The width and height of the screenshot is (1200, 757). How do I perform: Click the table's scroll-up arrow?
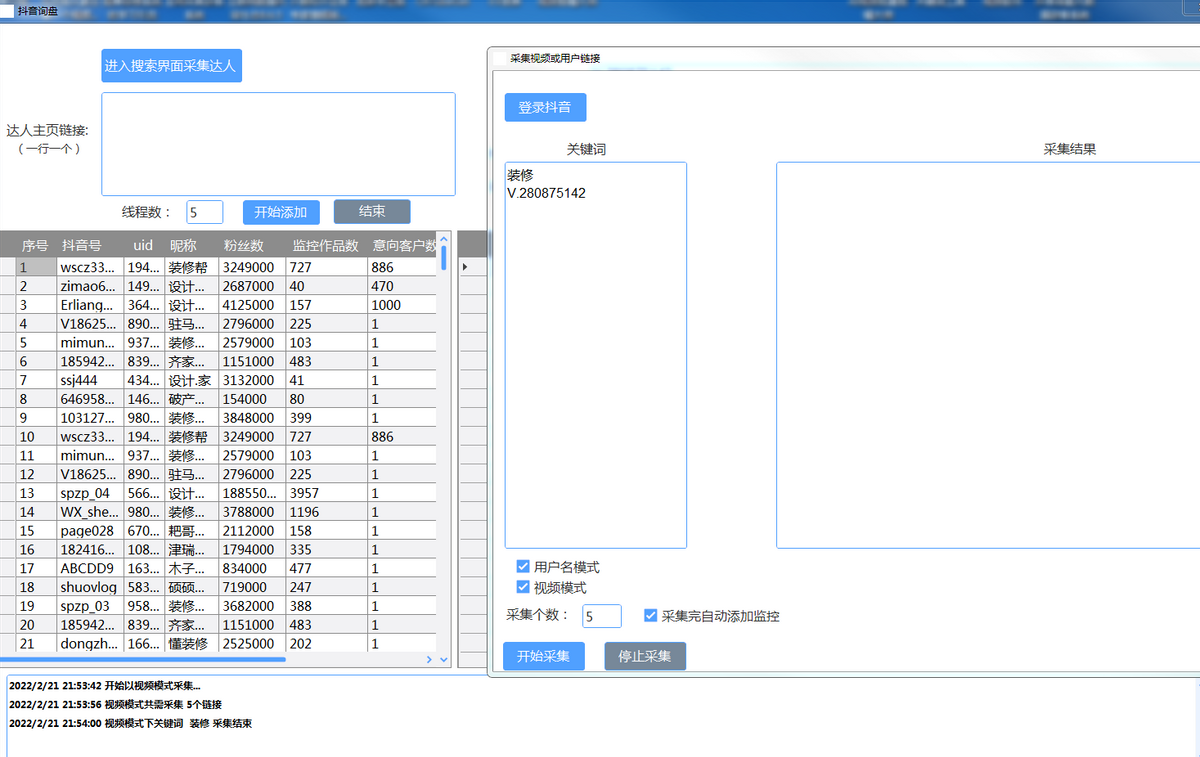pyautogui.click(x=444, y=238)
